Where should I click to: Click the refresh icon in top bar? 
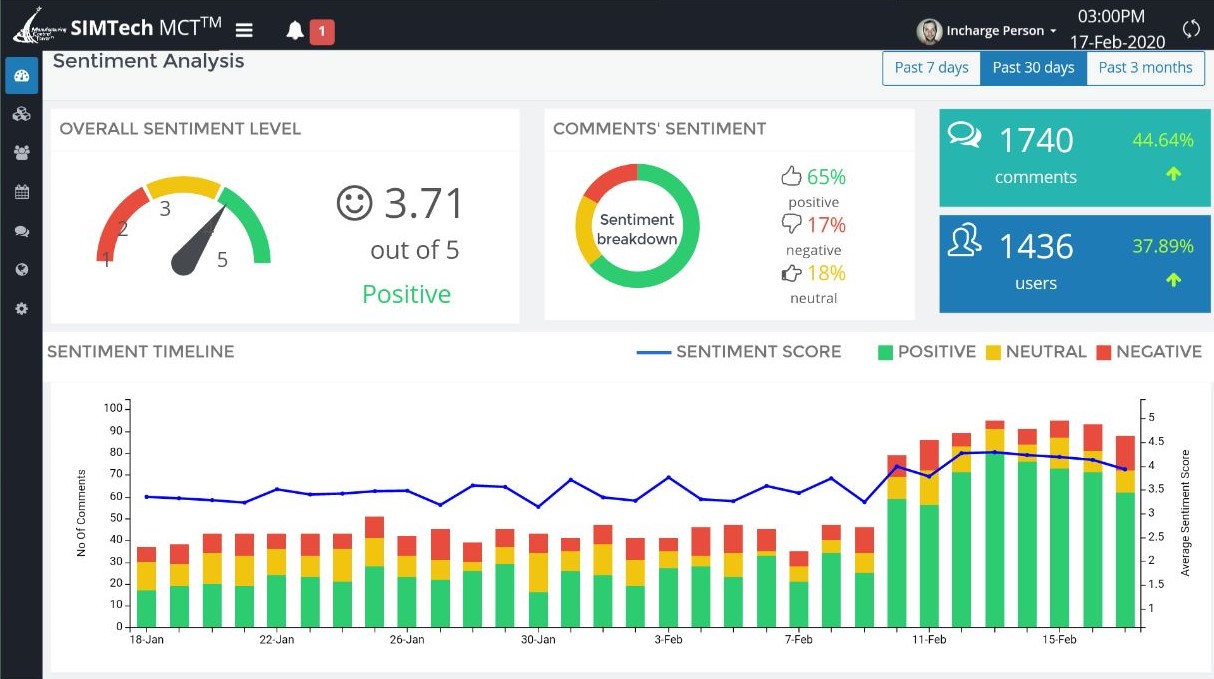(1190, 29)
